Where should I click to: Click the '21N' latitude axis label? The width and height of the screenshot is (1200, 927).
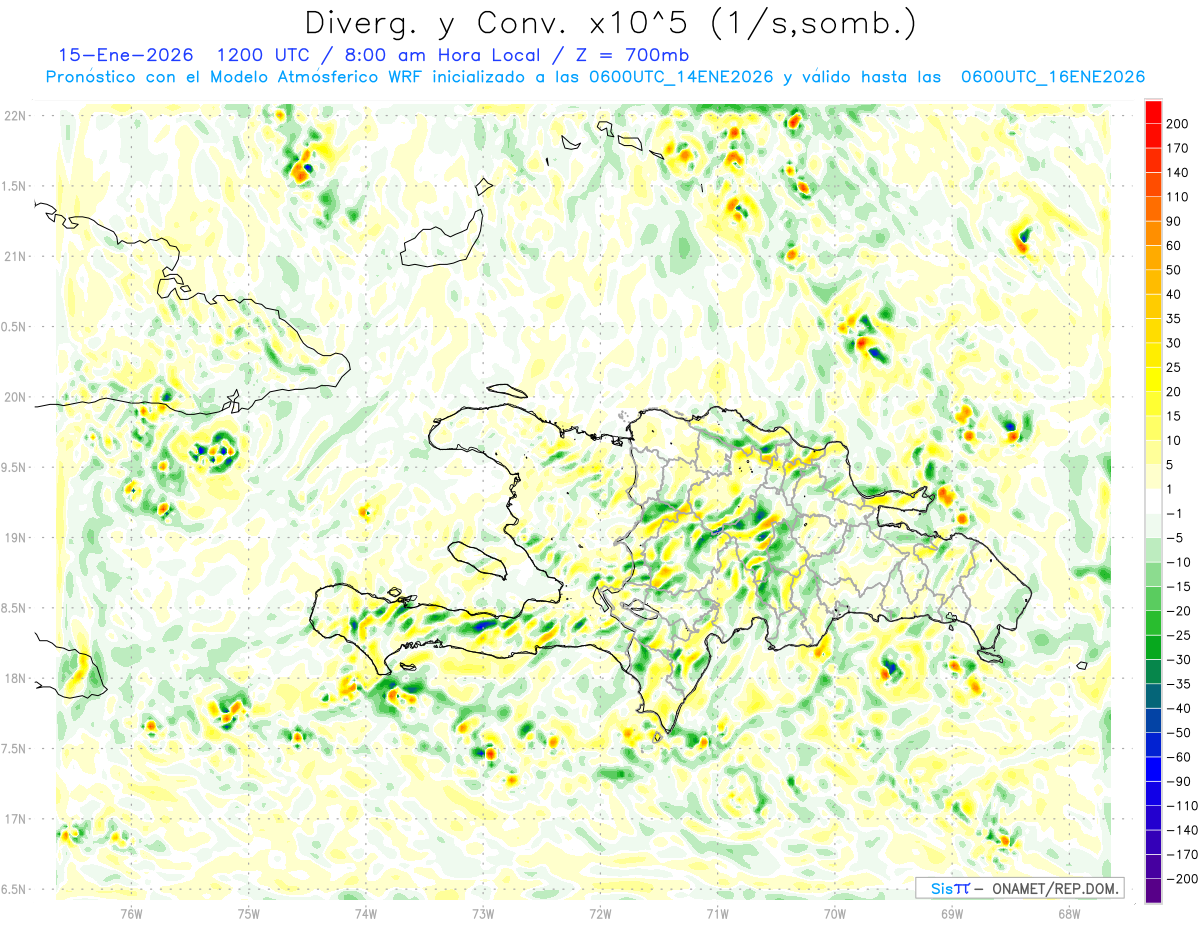(x=15, y=256)
